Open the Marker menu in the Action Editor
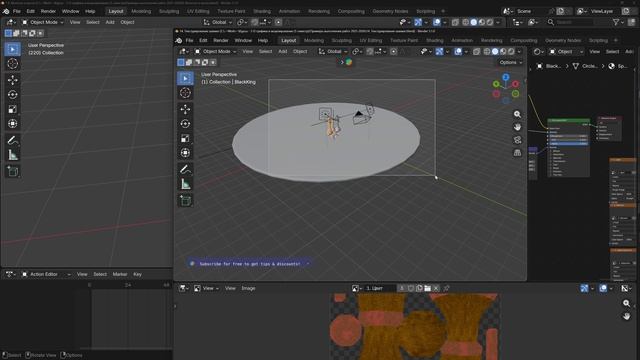This screenshot has width=640, height=360. click(120, 274)
